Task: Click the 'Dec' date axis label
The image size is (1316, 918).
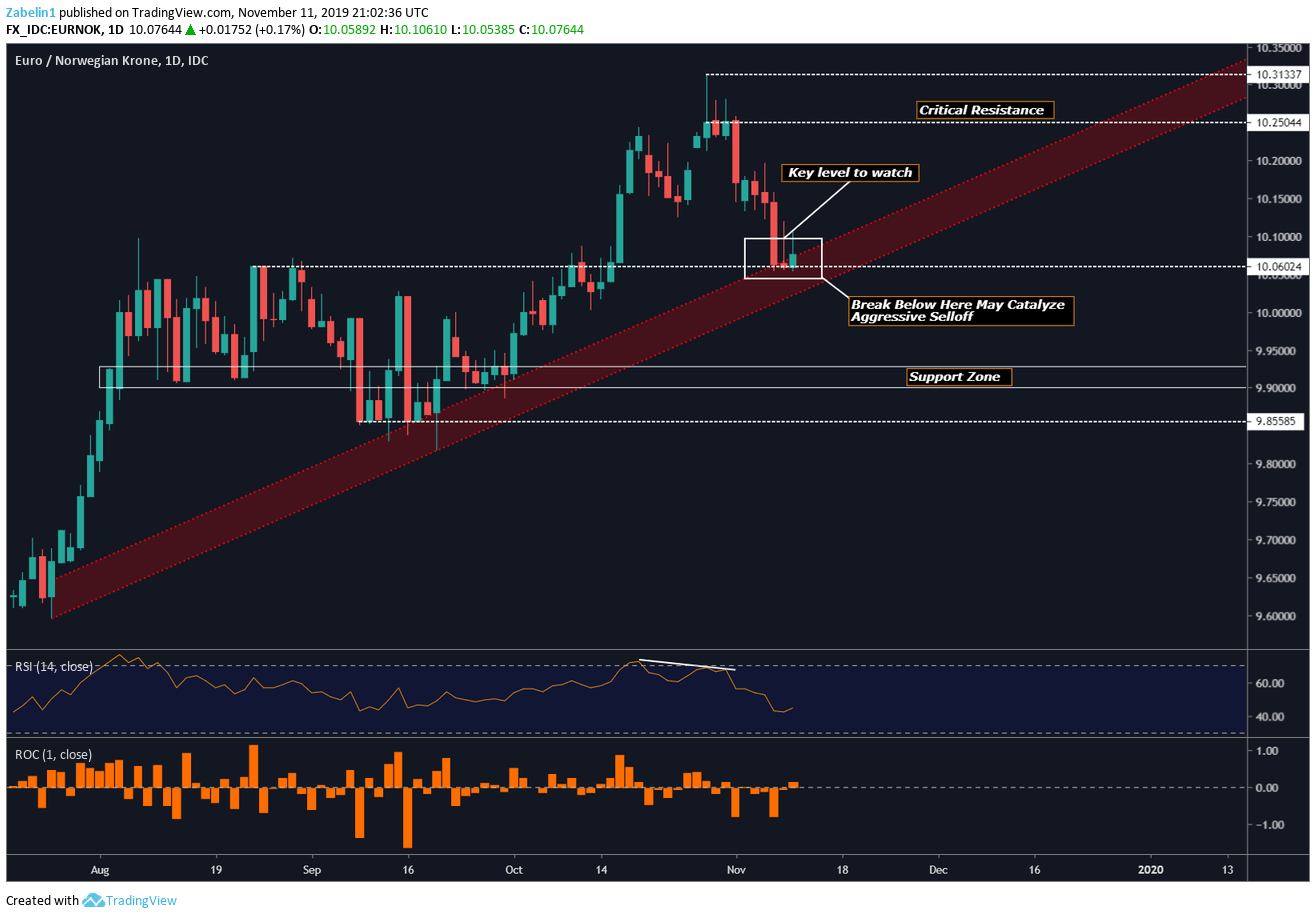Action: (x=939, y=870)
